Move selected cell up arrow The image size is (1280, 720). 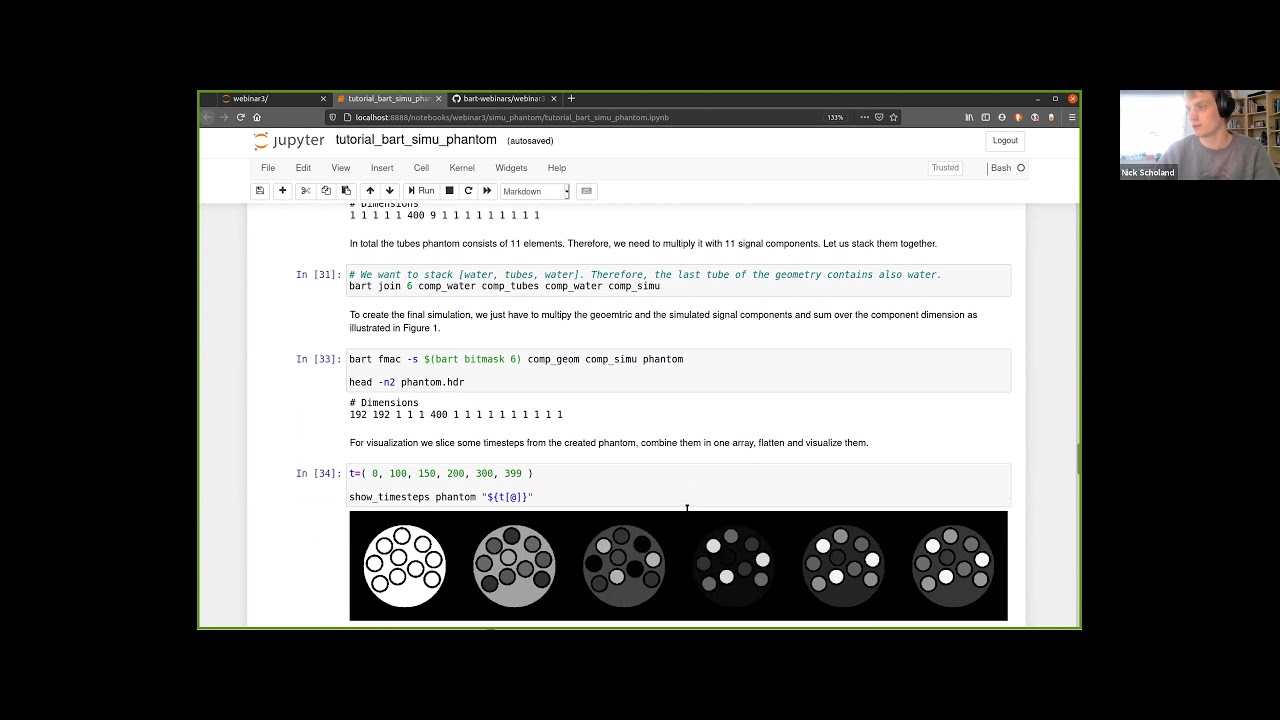pos(370,191)
